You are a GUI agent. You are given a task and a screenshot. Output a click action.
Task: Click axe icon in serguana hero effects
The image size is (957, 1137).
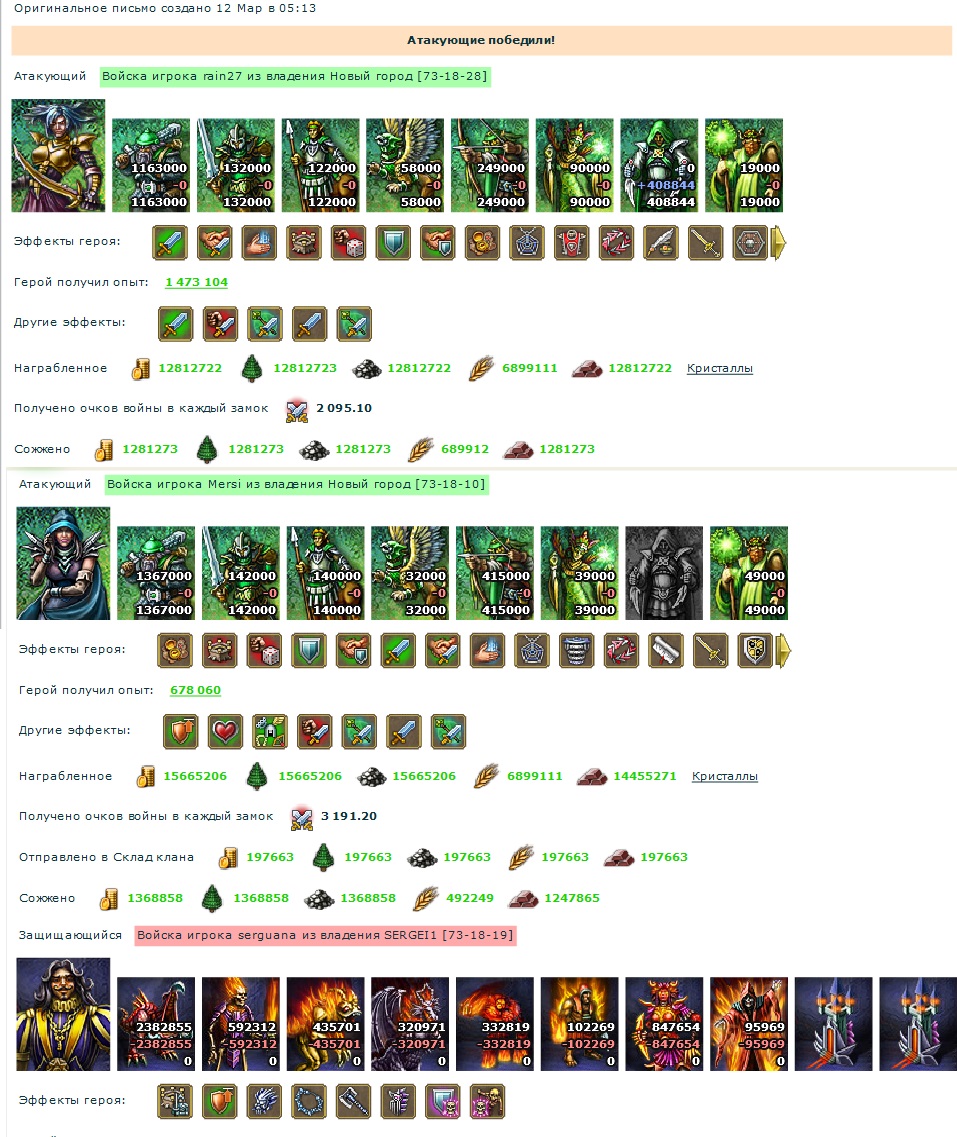pyautogui.click(x=354, y=1101)
